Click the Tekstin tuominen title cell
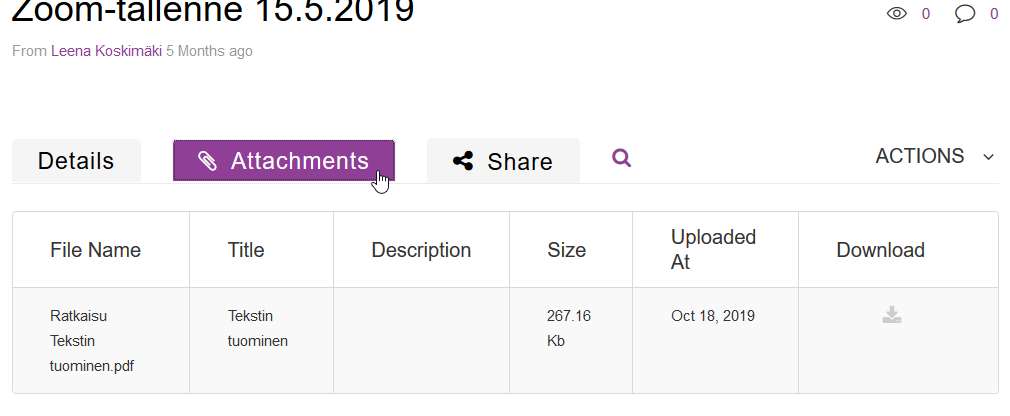This screenshot has width=1010, height=416. point(258,328)
